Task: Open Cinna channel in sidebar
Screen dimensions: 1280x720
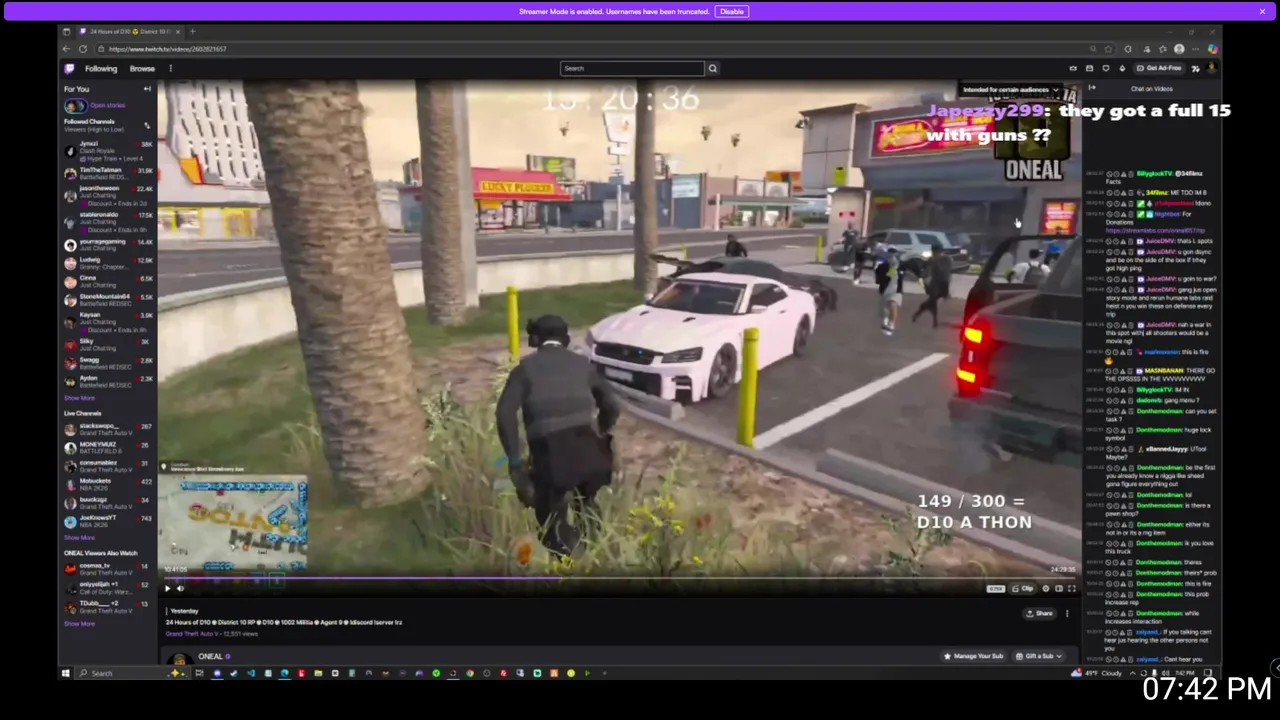Action: [x=108, y=281]
